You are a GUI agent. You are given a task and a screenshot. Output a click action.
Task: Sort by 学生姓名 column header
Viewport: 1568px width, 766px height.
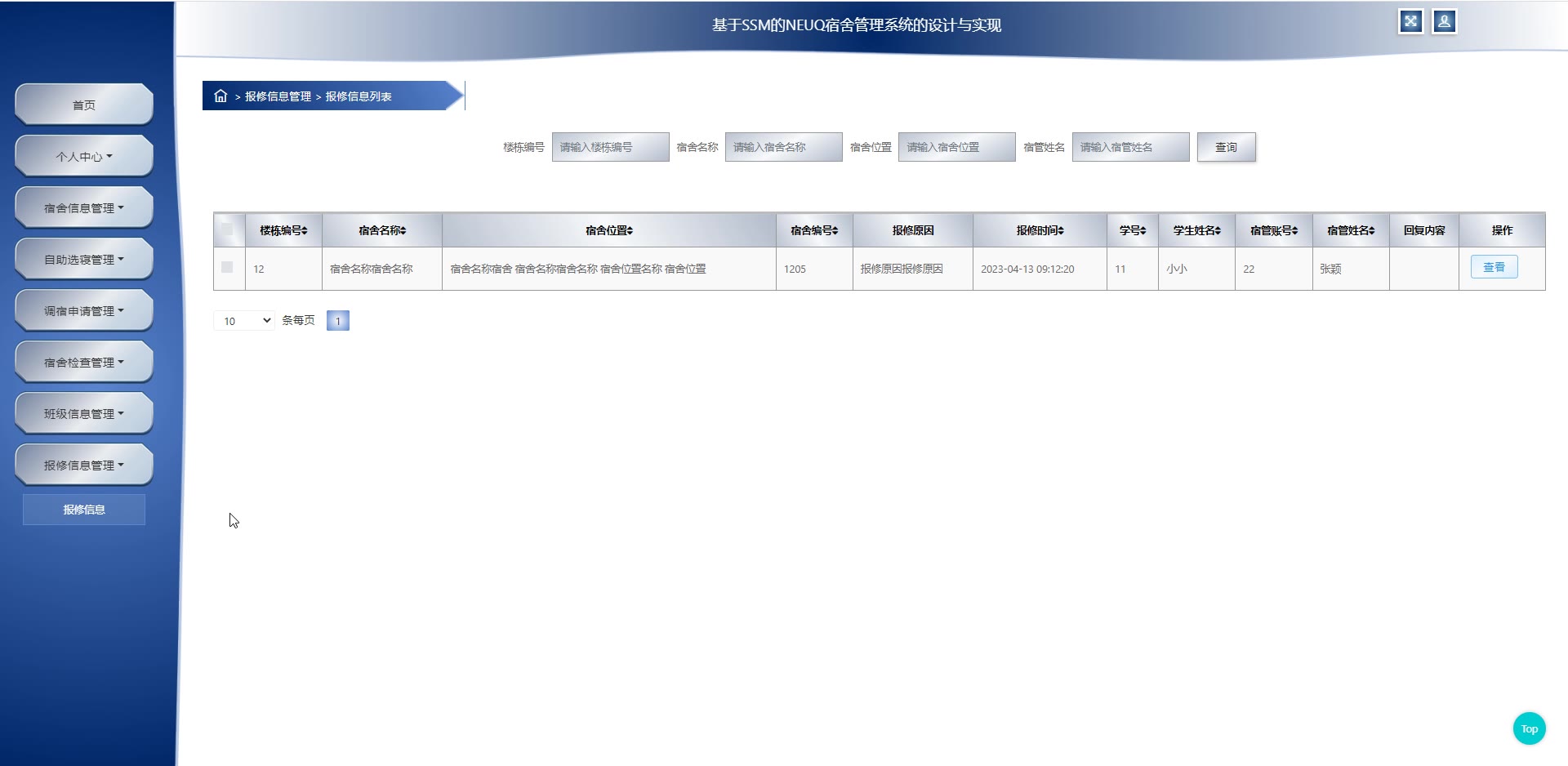point(1196,230)
